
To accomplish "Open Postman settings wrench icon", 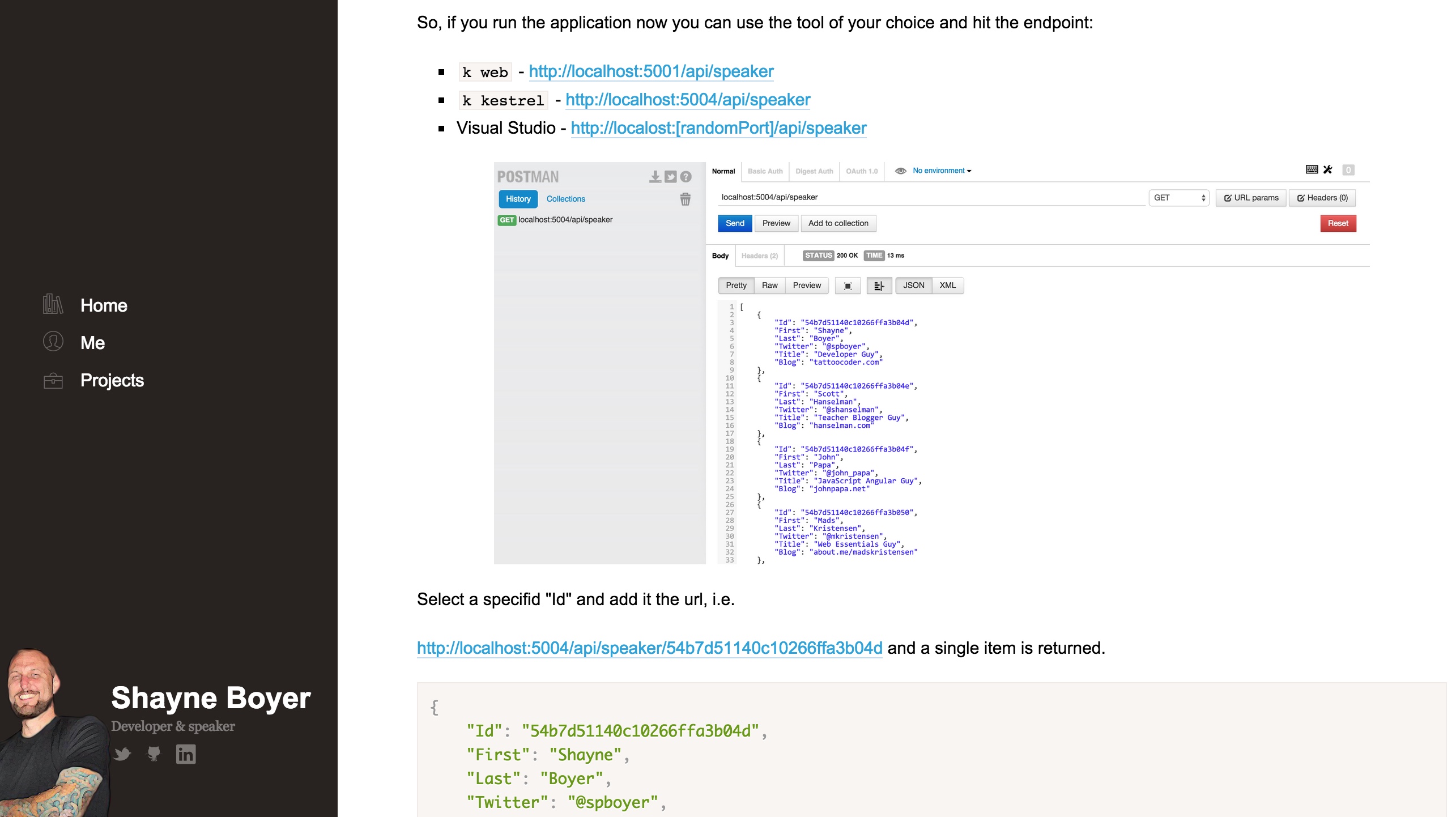I will coord(1328,169).
